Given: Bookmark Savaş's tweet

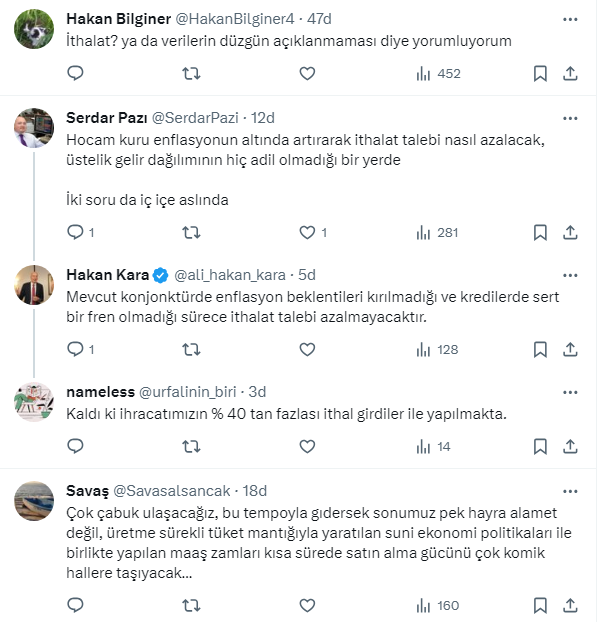Looking at the screenshot, I should pyautogui.click(x=540, y=605).
